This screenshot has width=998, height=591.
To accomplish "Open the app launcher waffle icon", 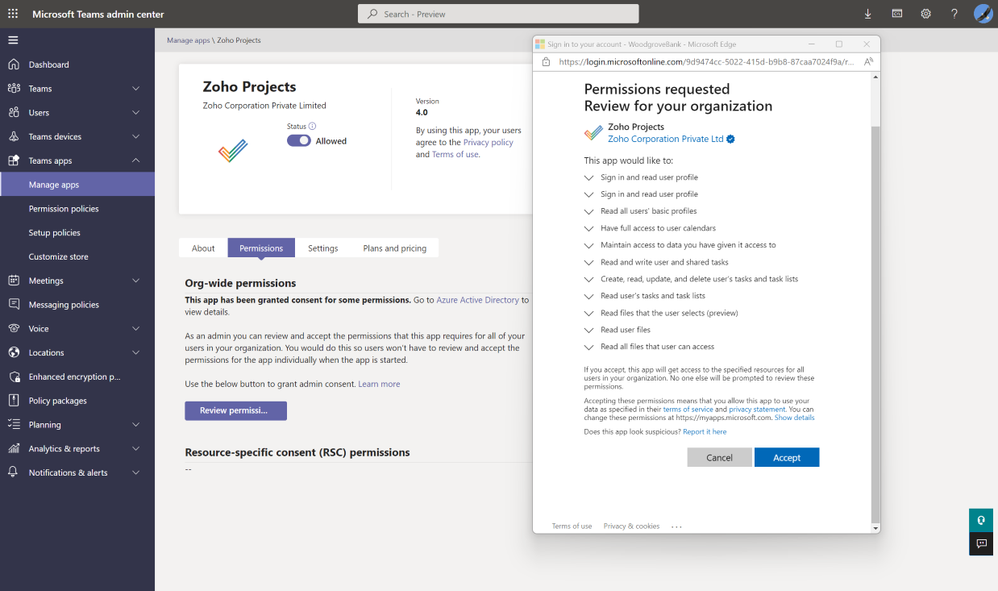I will click(x=13, y=13).
